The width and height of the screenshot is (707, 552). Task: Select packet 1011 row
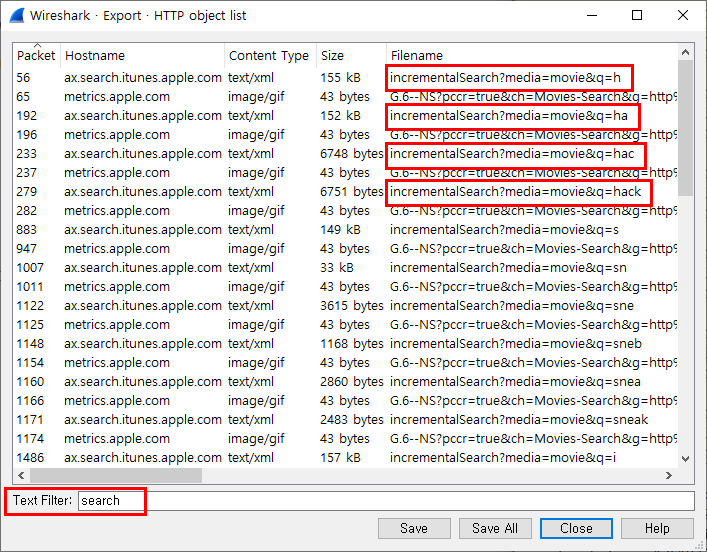point(345,286)
